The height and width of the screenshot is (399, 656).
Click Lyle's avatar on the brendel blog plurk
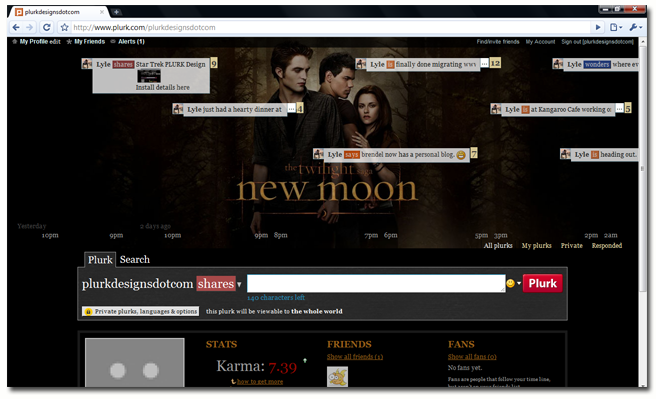click(x=318, y=154)
